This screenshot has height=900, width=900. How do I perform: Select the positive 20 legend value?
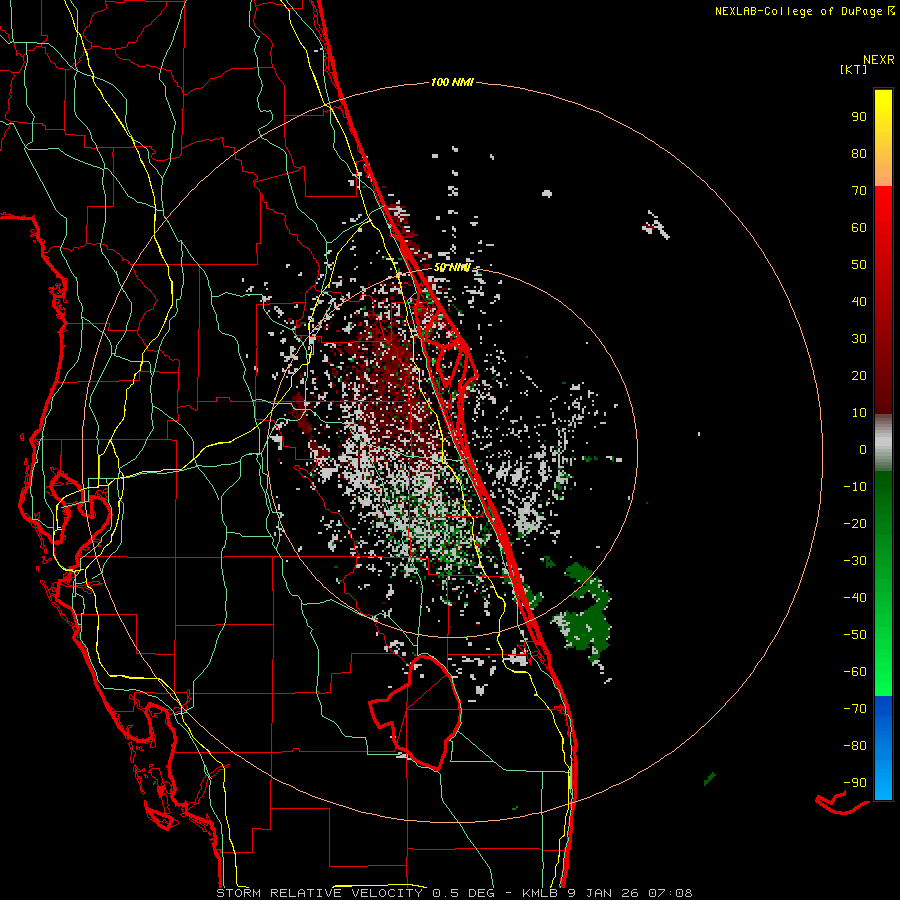coord(859,375)
